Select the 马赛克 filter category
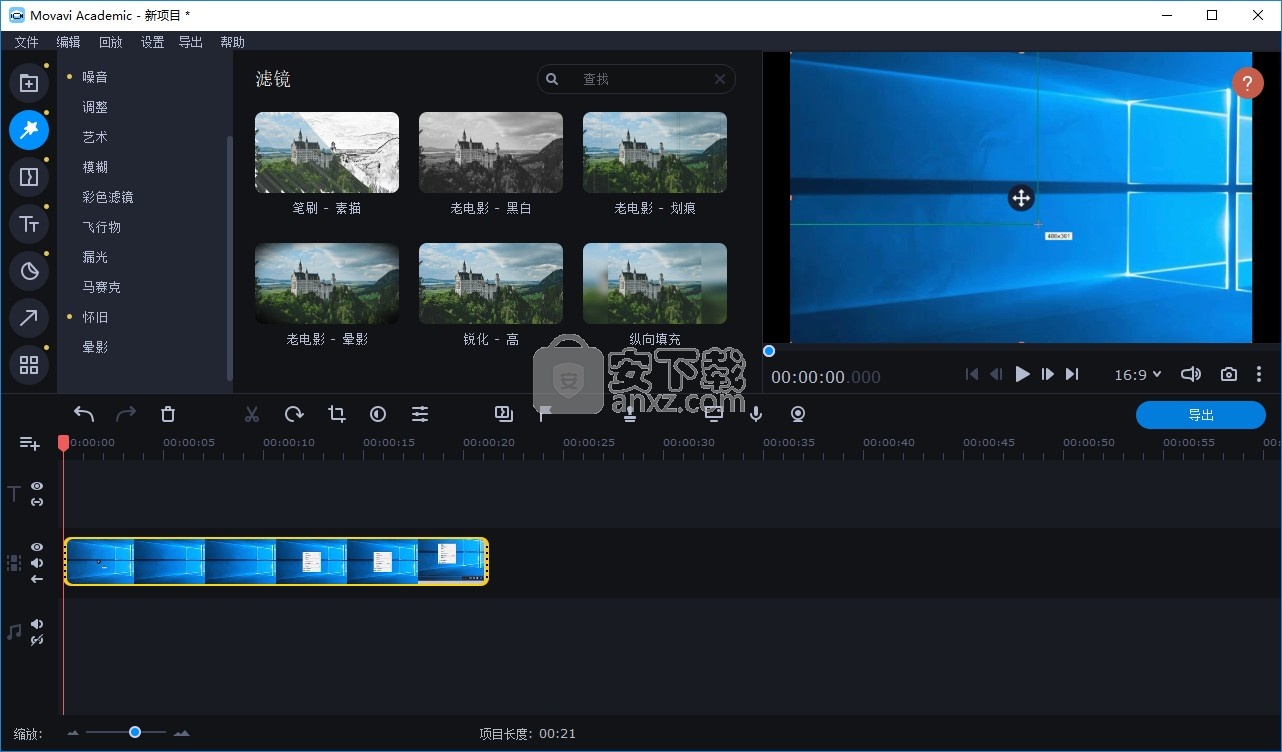This screenshot has height=752, width=1282. tap(101, 287)
